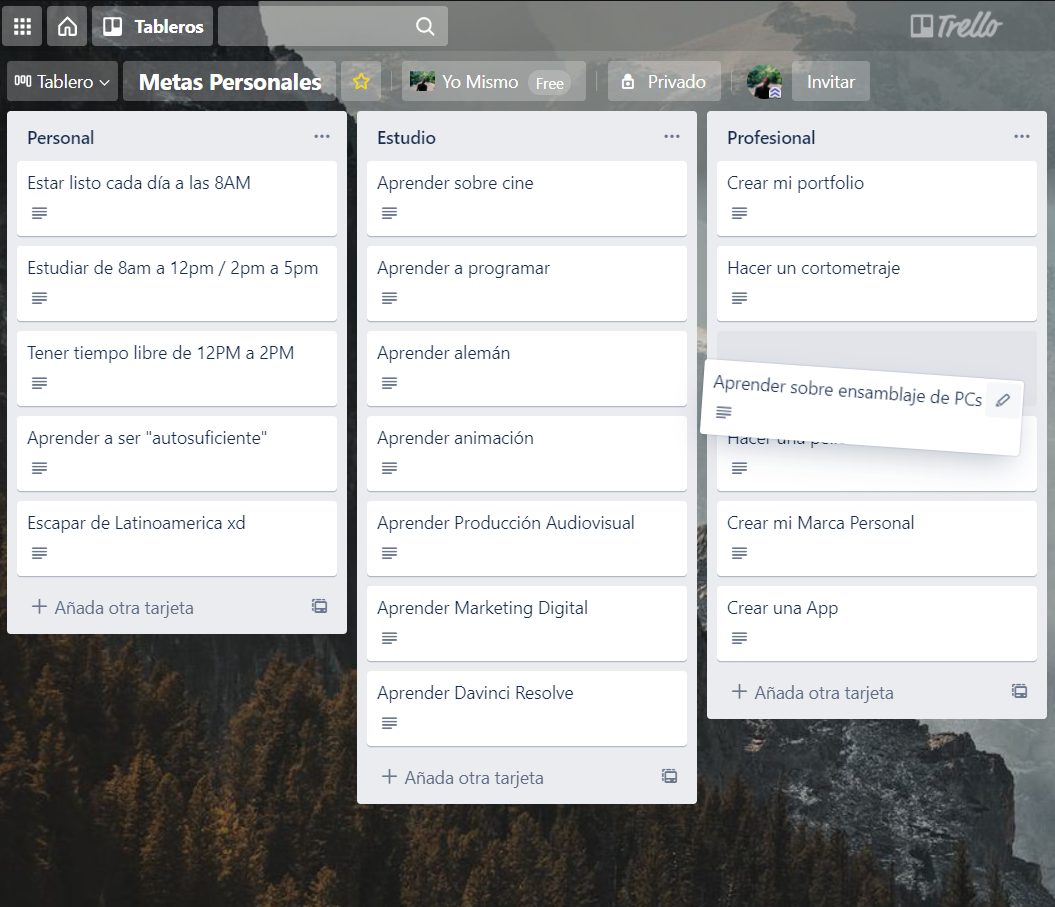Click description icon on Hacer un cortometraje card
Screen dimensions: 1055x907
pos(739,298)
